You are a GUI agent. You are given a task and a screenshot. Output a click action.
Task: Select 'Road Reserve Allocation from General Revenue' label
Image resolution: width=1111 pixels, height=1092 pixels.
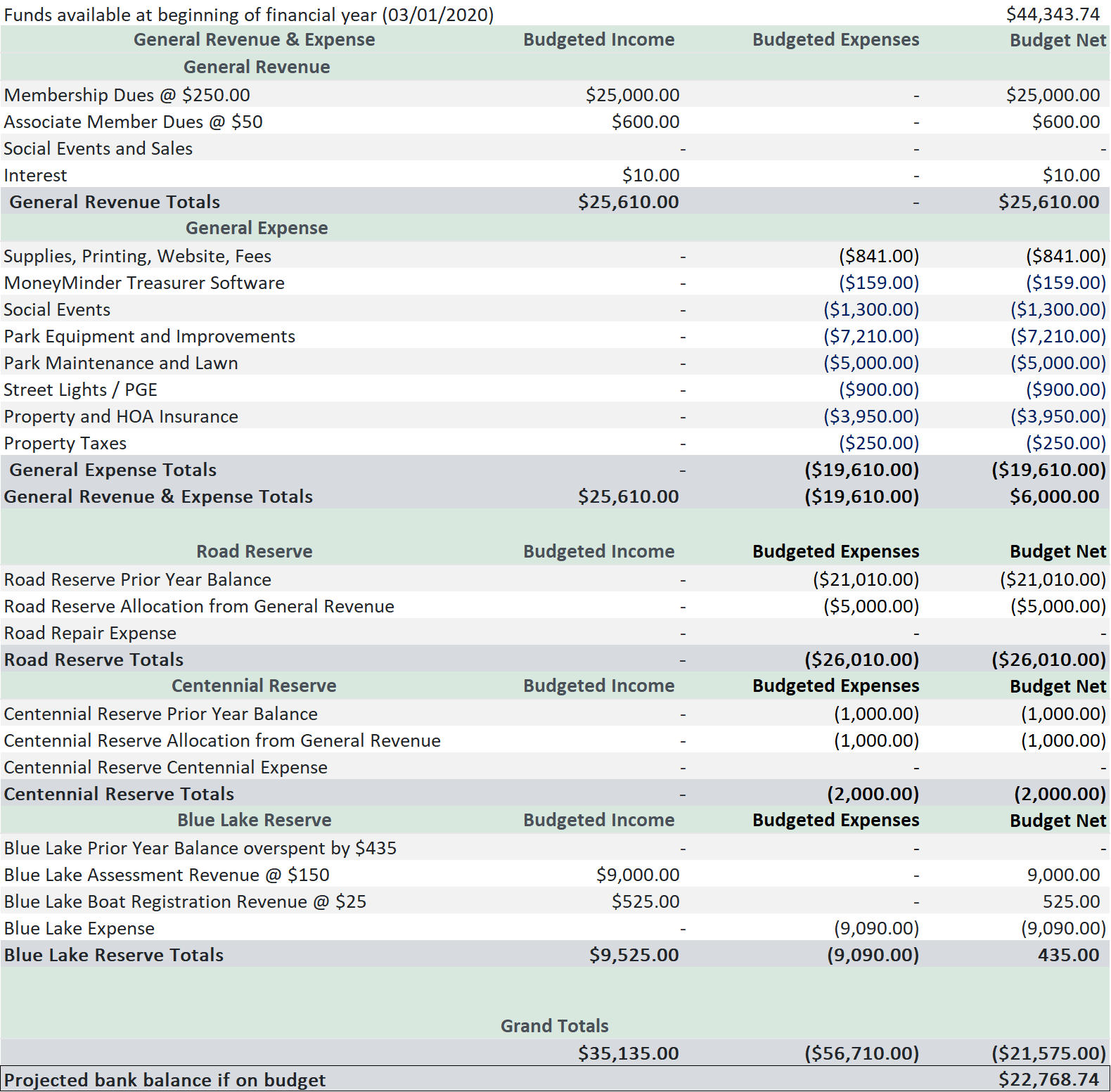(x=199, y=606)
